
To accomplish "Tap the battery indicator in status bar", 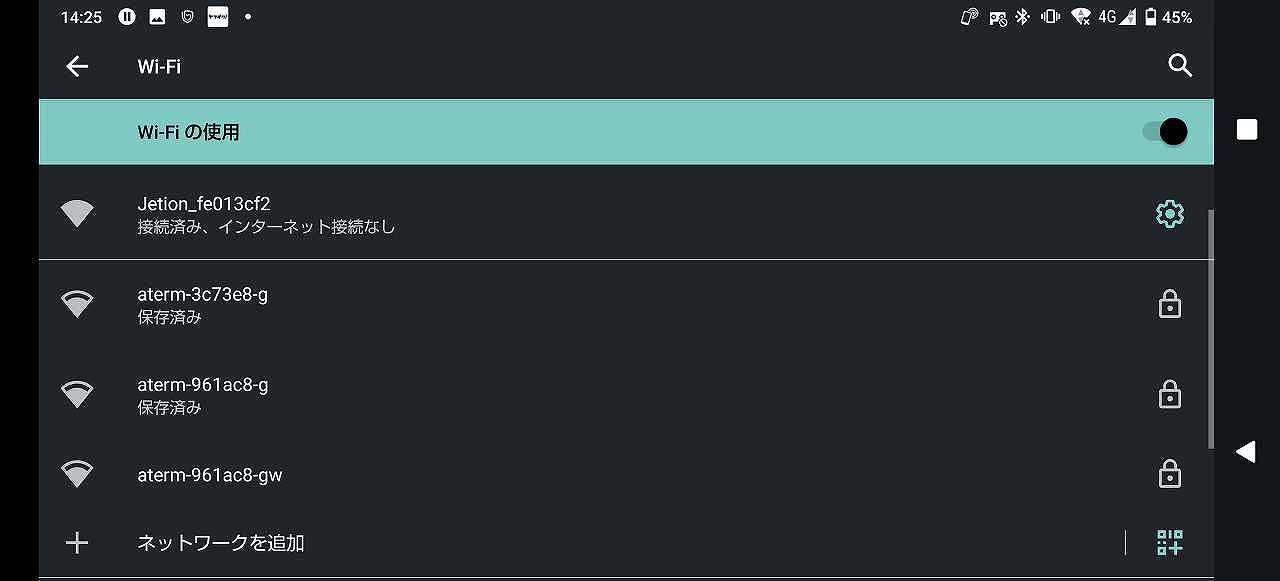I will point(1151,17).
